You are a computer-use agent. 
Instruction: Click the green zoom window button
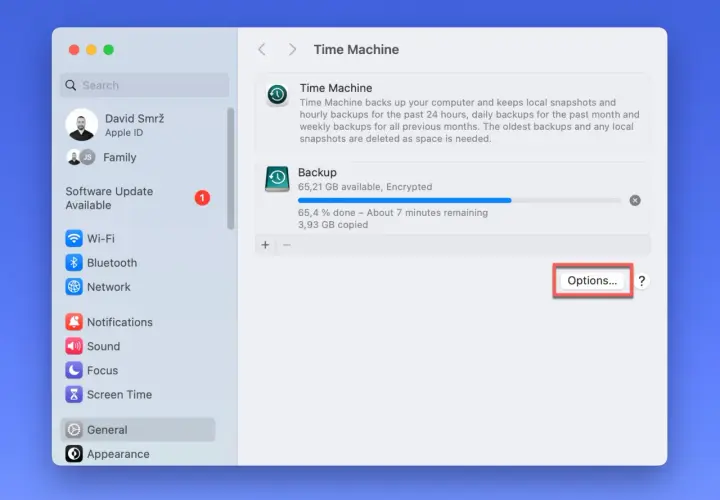[109, 50]
